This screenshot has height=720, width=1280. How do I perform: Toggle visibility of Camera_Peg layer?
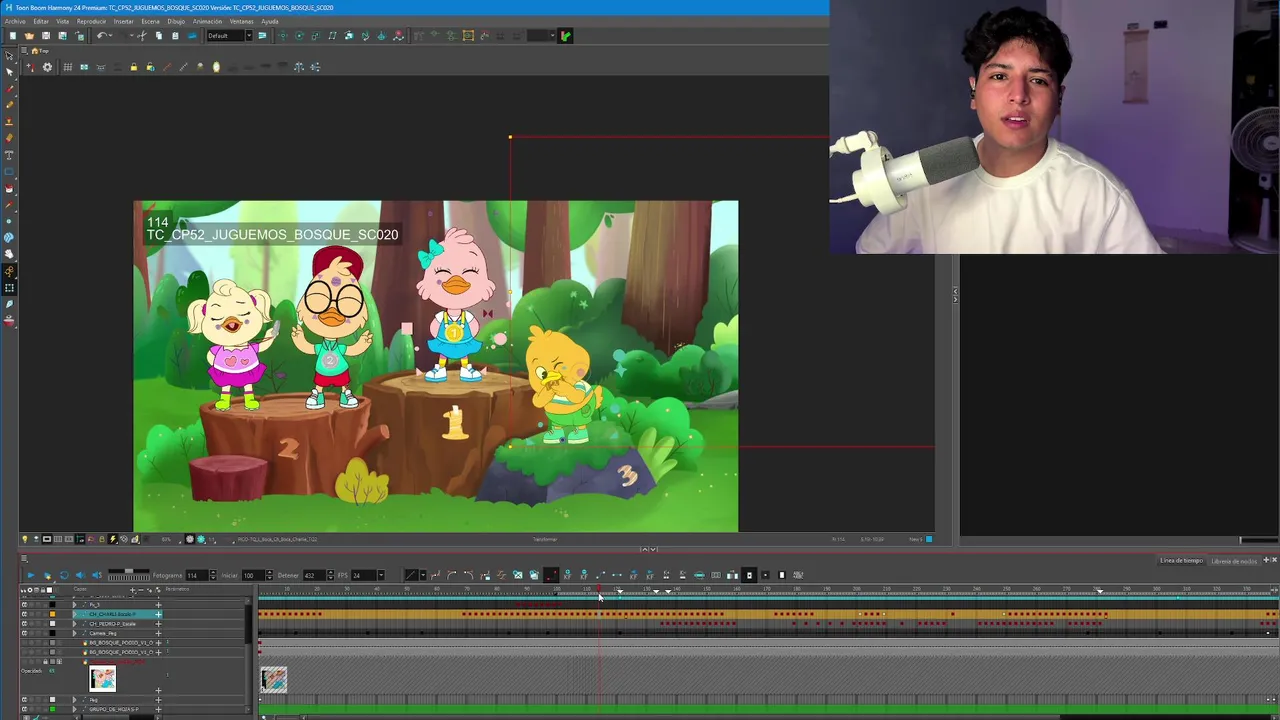[24, 633]
